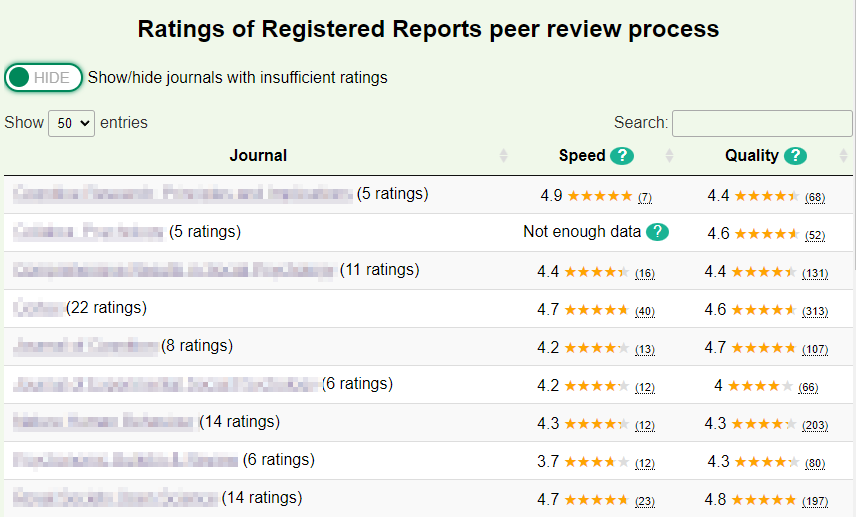Click speed count (16)
This screenshot has width=856, height=517.
645,274
